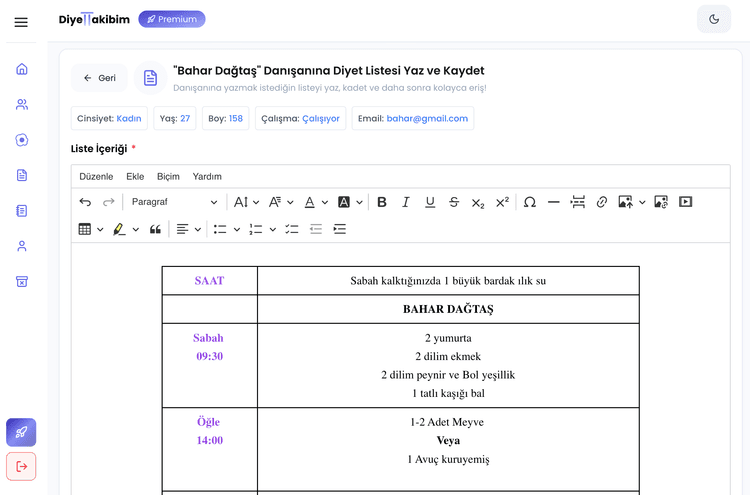Click the Geri back button
750x495 pixels.
99,78
